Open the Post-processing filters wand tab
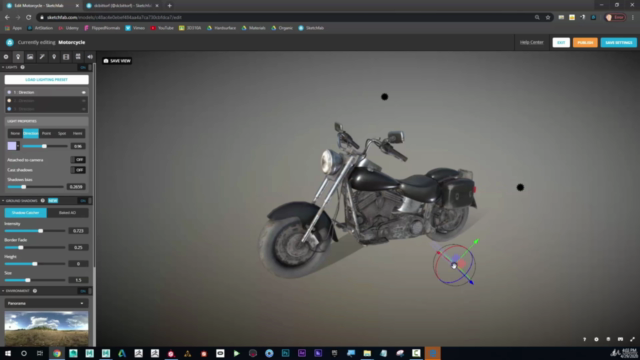 coord(42,57)
